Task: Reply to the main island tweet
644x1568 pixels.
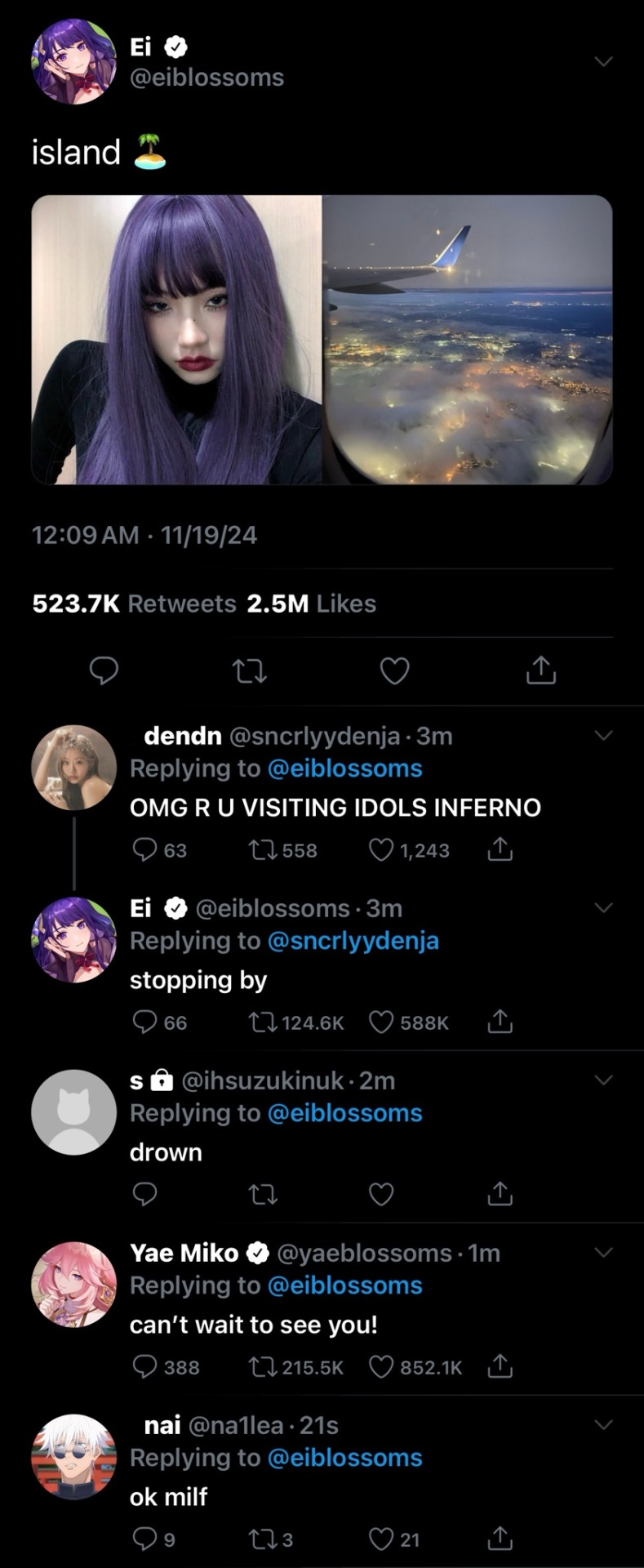Action: (104, 670)
